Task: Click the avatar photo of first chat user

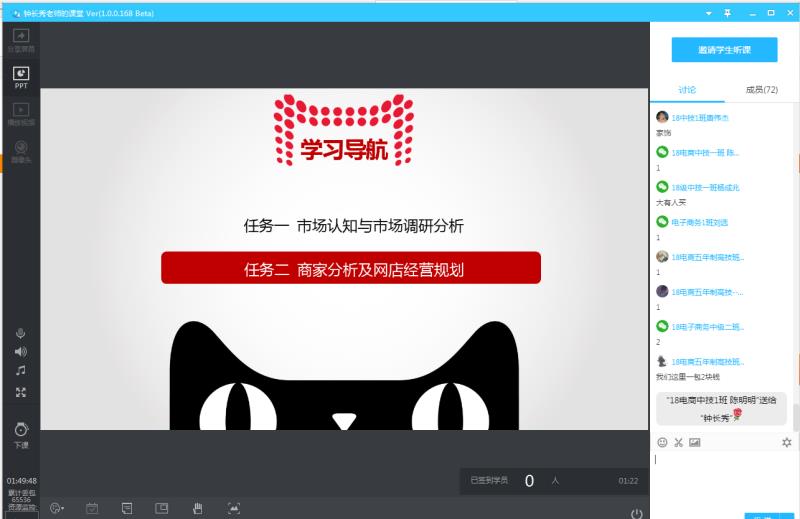Action: click(x=662, y=117)
